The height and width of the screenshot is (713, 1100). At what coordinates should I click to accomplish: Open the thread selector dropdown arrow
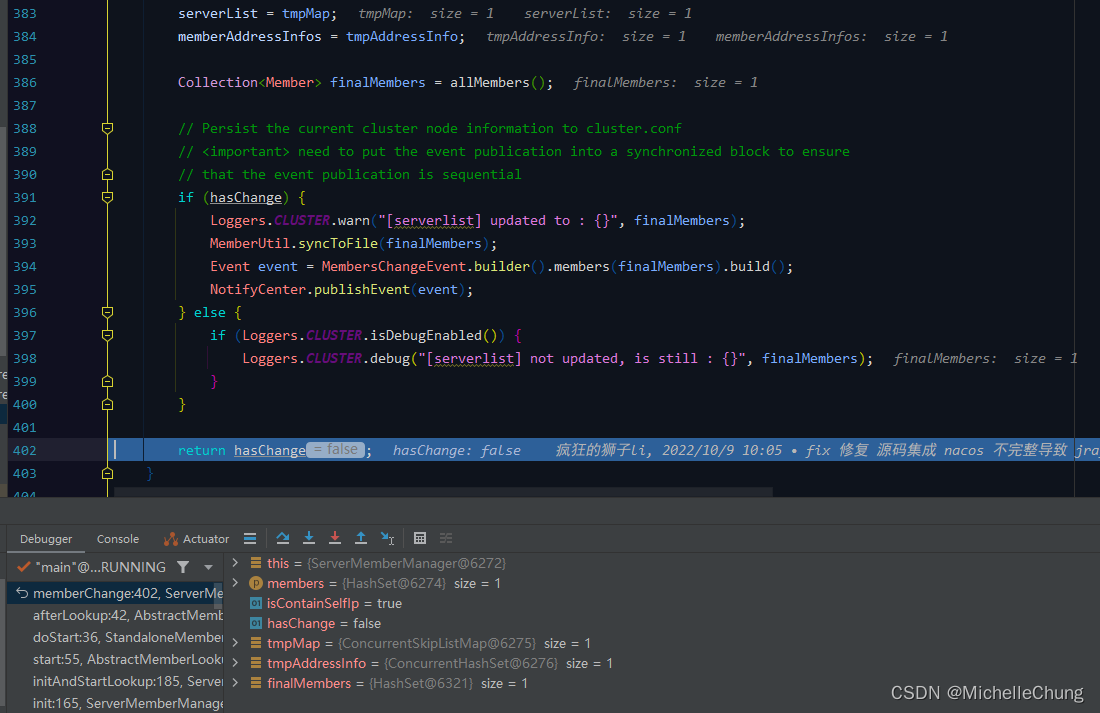[208, 567]
